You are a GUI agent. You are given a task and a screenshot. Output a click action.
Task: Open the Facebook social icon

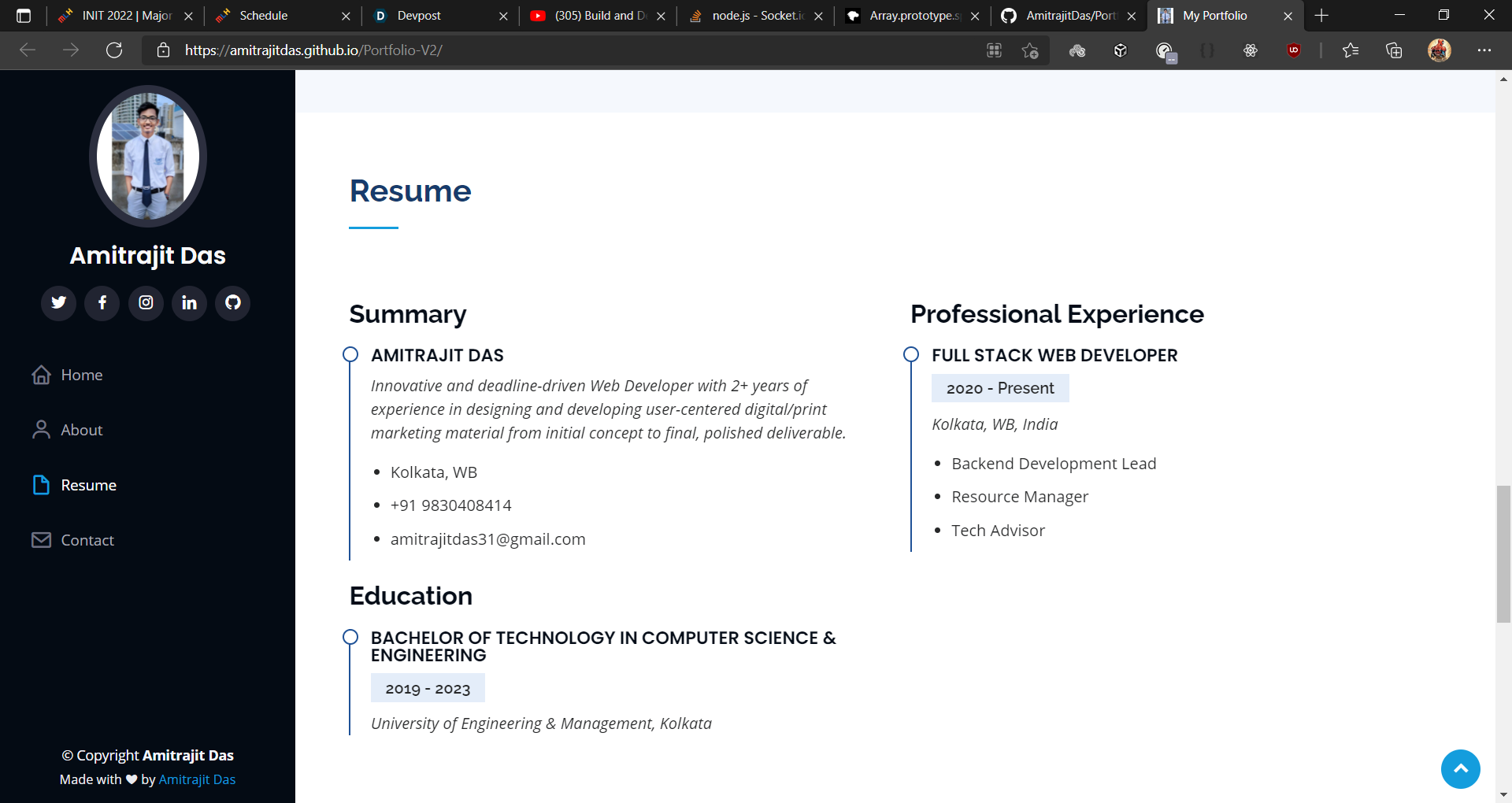pos(102,302)
